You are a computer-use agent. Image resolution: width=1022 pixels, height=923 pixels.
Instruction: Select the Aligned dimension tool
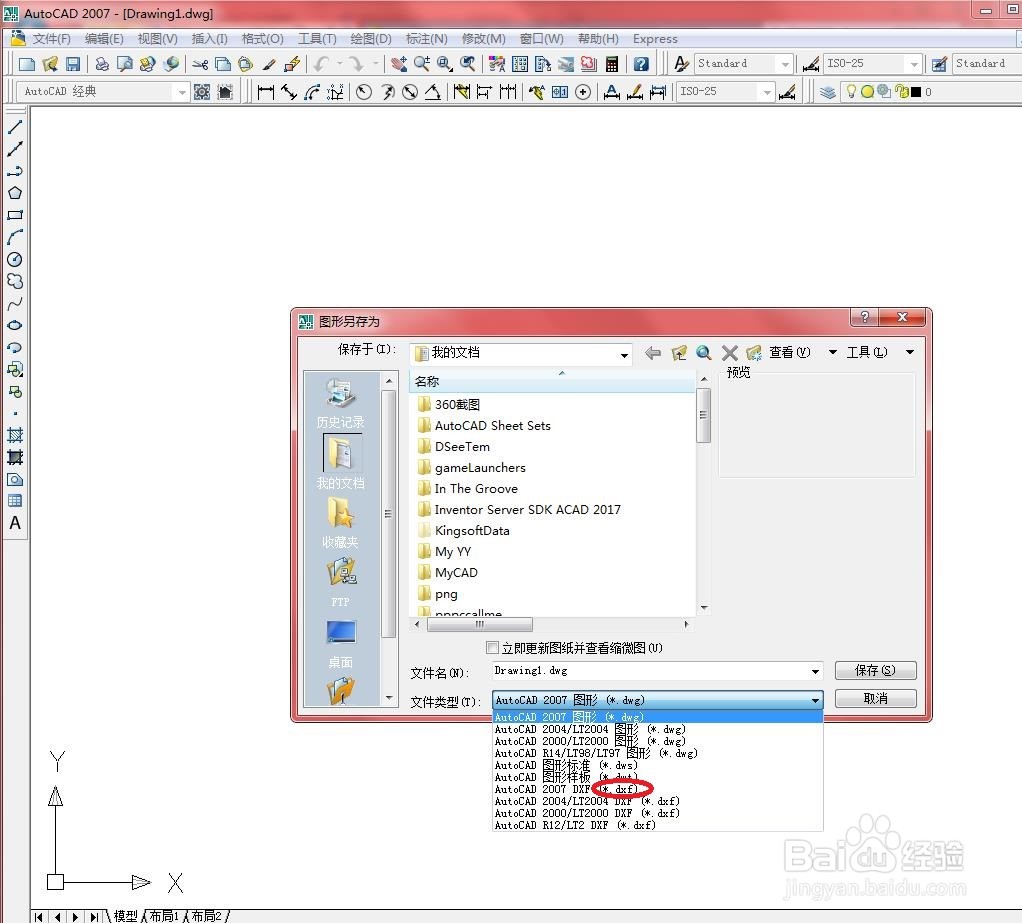point(289,93)
